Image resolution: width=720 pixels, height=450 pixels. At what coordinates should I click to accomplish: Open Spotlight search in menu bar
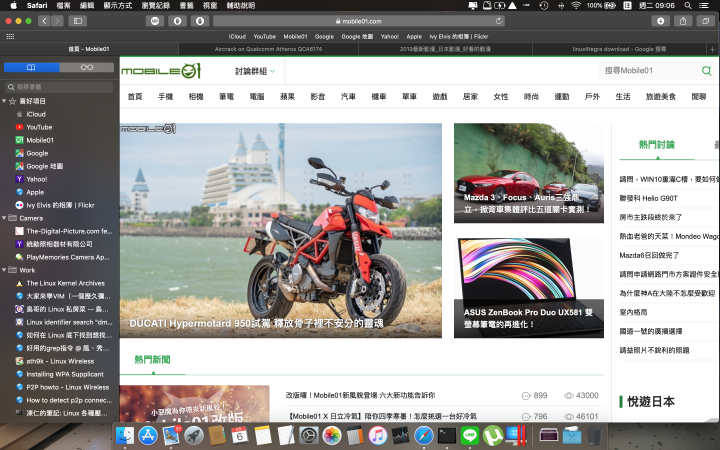click(x=687, y=6)
